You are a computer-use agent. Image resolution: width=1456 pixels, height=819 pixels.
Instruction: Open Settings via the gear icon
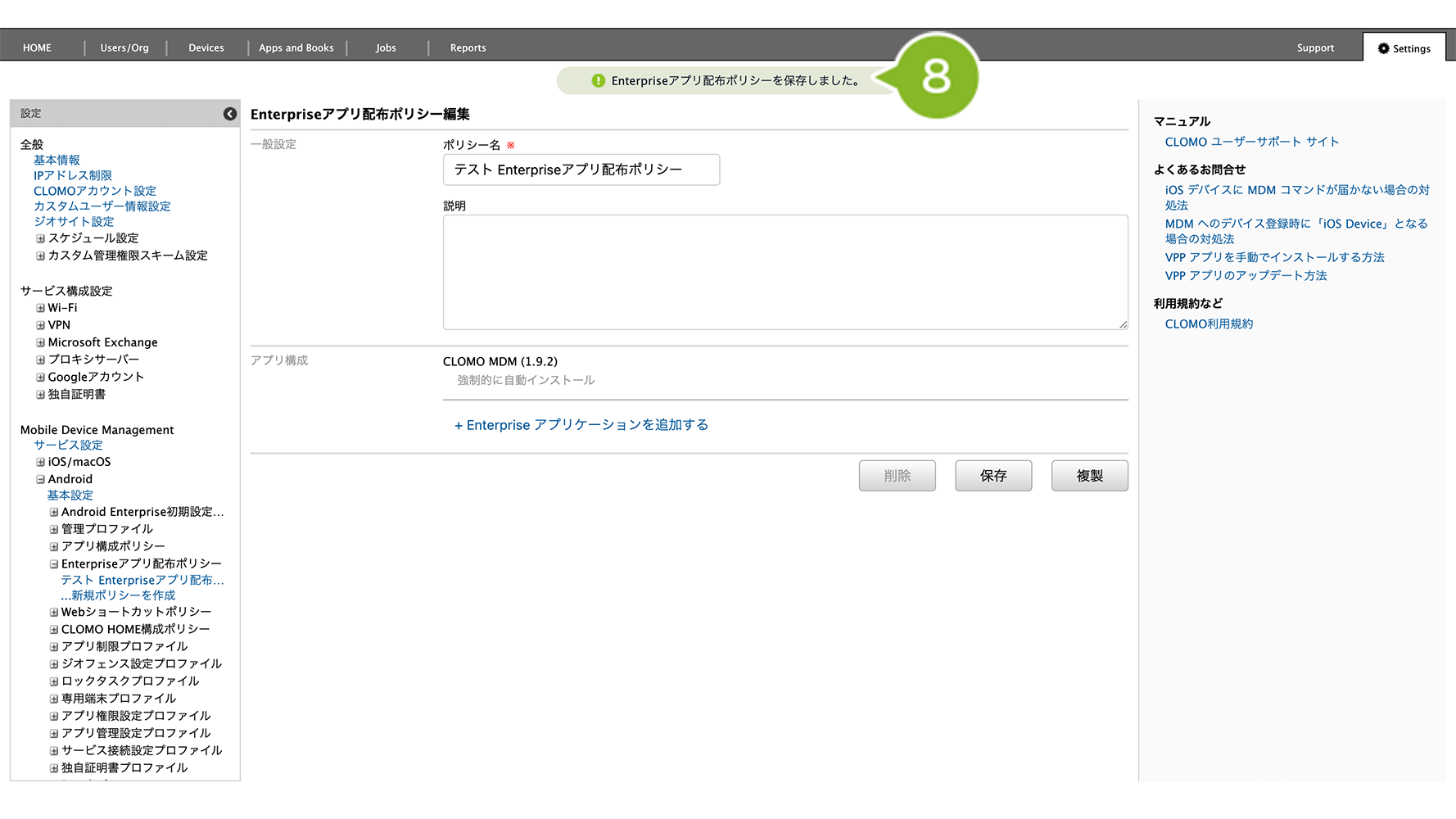click(x=1383, y=48)
